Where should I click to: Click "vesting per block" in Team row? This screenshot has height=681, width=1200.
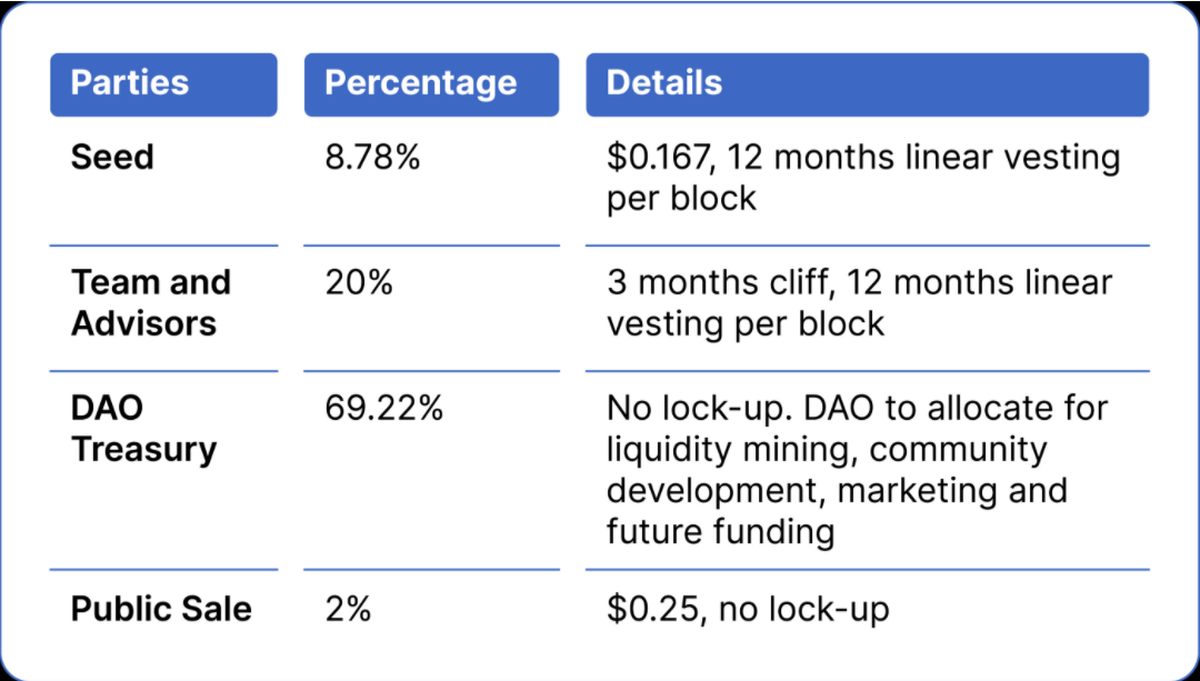click(745, 324)
